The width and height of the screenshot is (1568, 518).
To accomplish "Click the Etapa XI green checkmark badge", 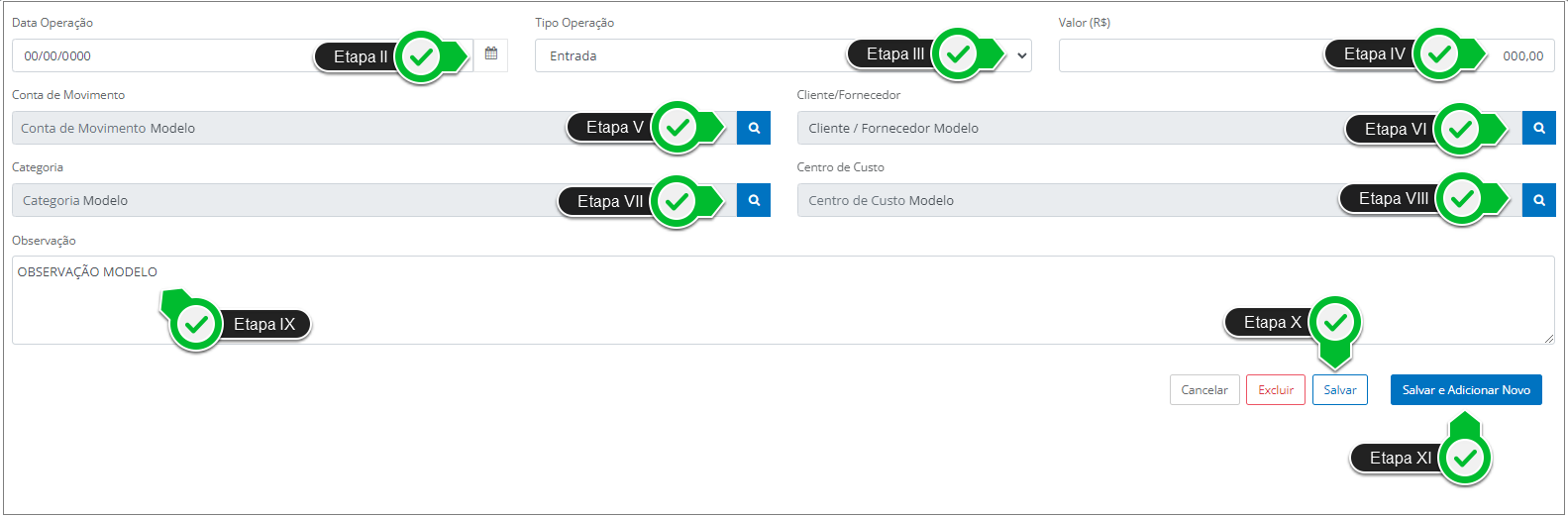I will pos(1465,458).
